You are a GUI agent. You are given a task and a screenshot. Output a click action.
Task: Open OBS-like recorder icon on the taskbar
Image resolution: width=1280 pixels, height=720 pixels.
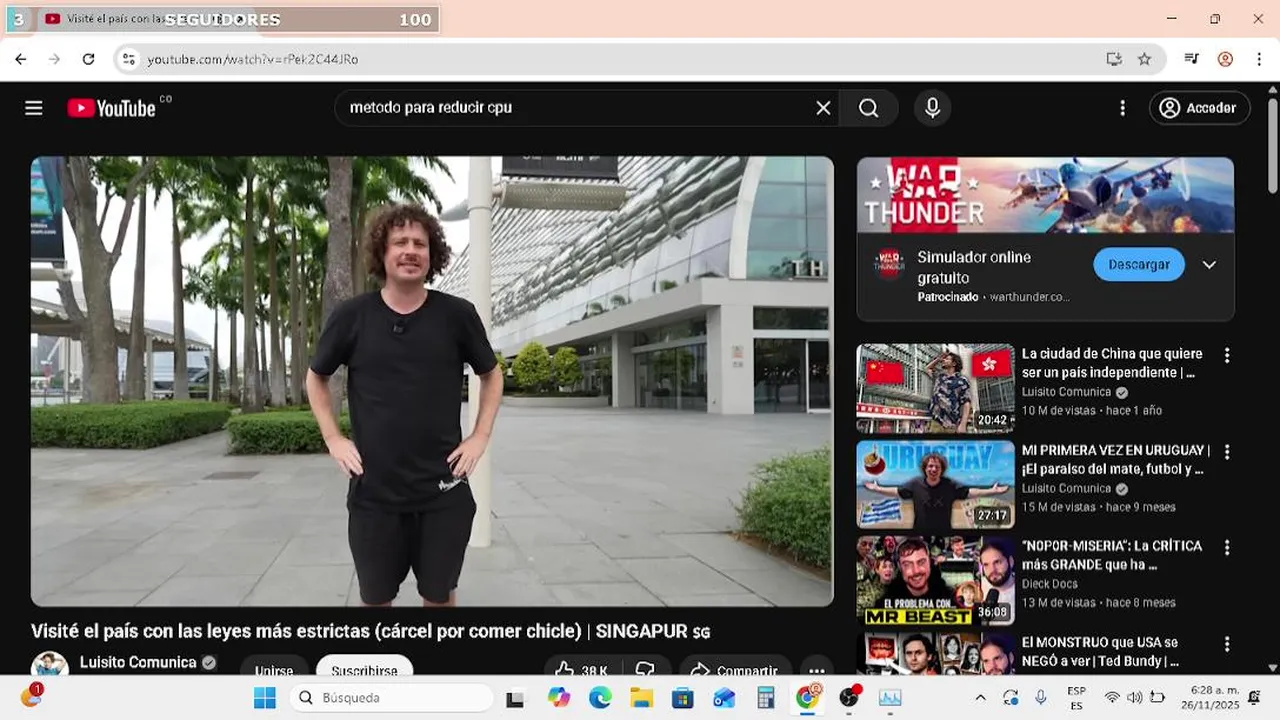(x=849, y=697)
